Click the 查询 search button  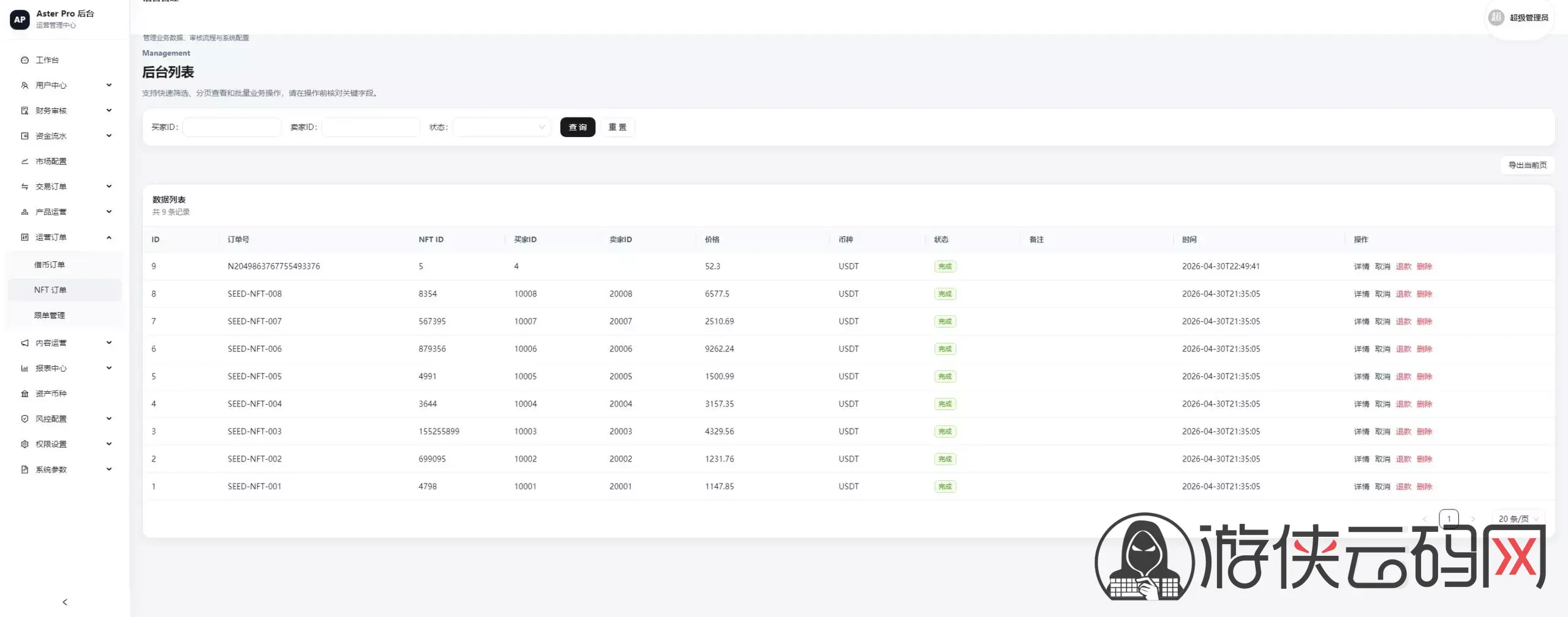tap(578, 127)
